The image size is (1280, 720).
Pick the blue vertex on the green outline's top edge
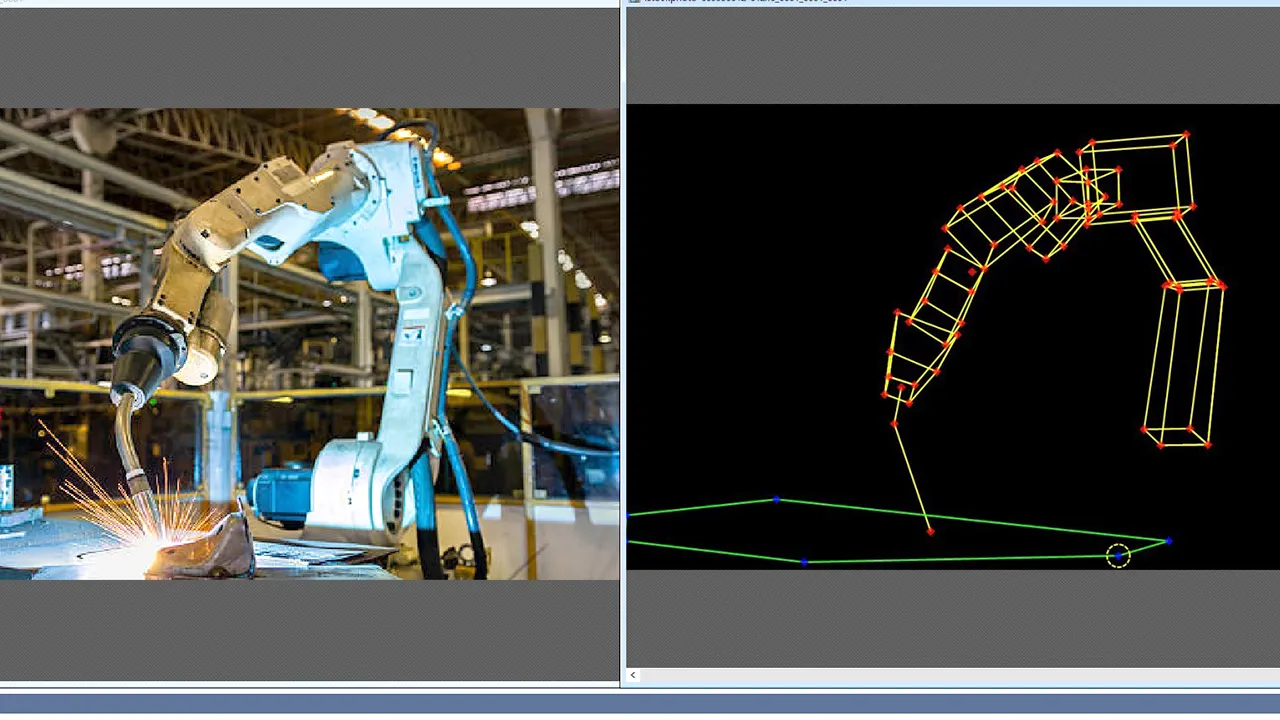tap(776, 499)
